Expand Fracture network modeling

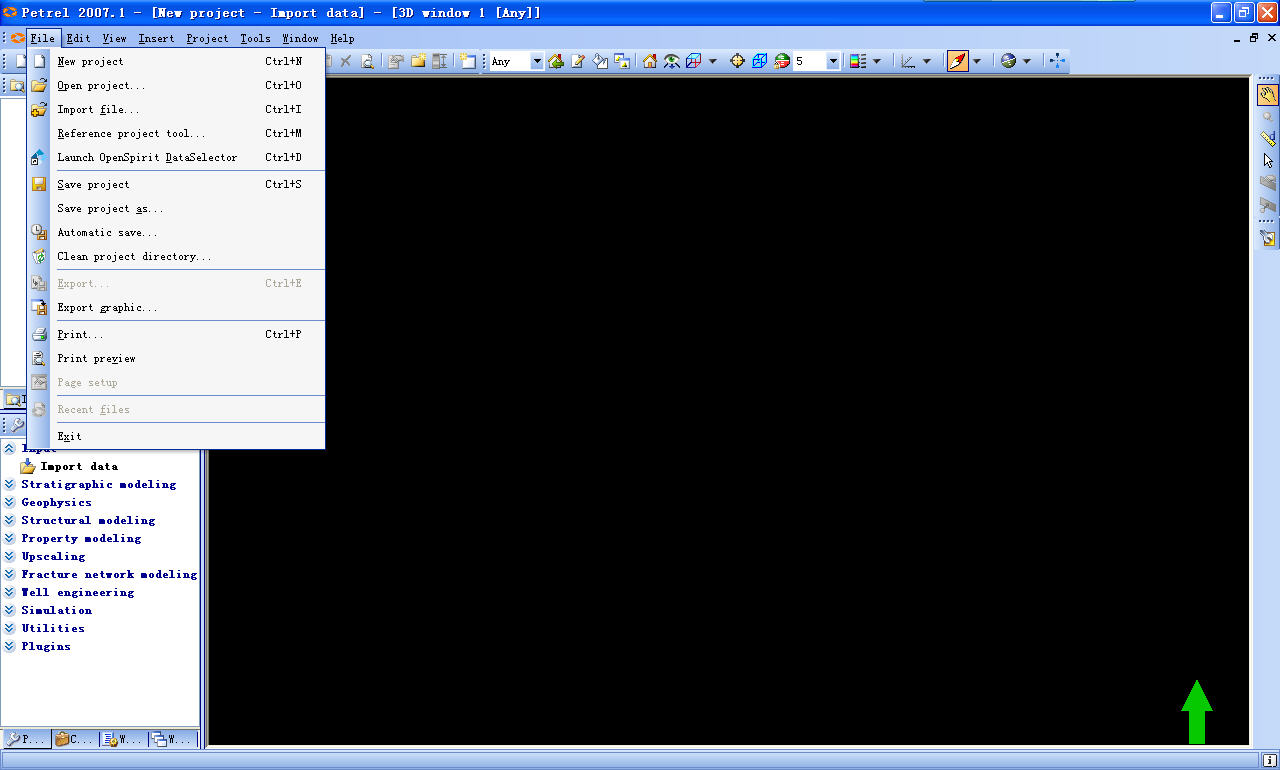(9, 574)
